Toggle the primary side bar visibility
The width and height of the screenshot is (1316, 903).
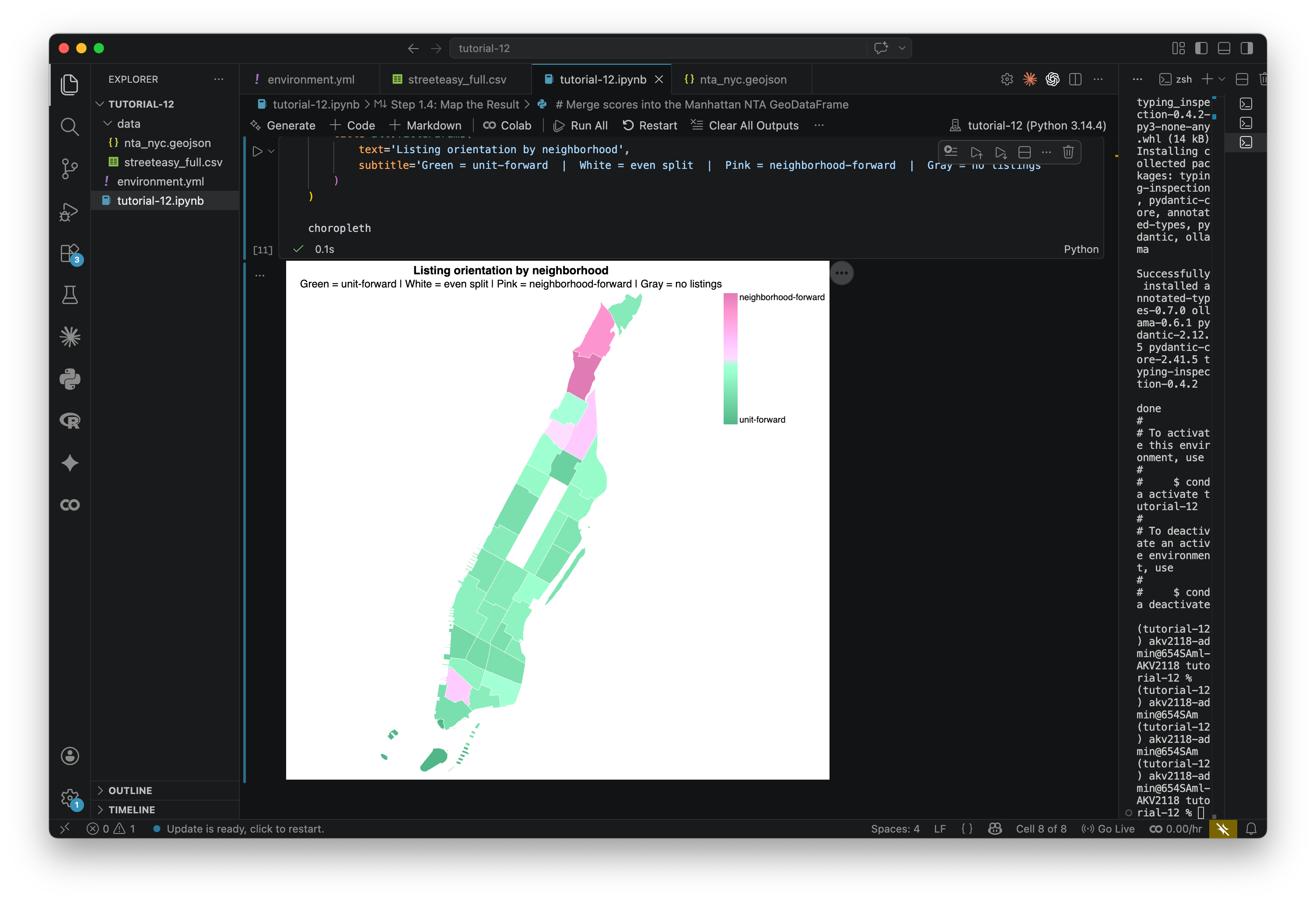pos(1201,48)
